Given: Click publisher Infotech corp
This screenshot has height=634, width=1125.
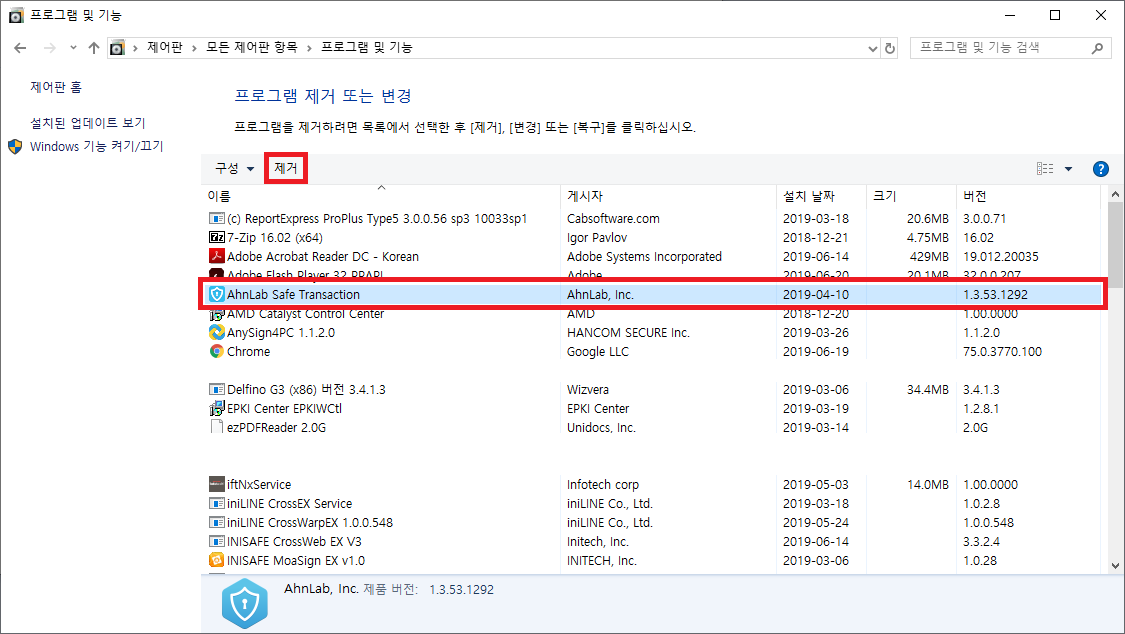Looking at the screenshot, I should point(603,484).
